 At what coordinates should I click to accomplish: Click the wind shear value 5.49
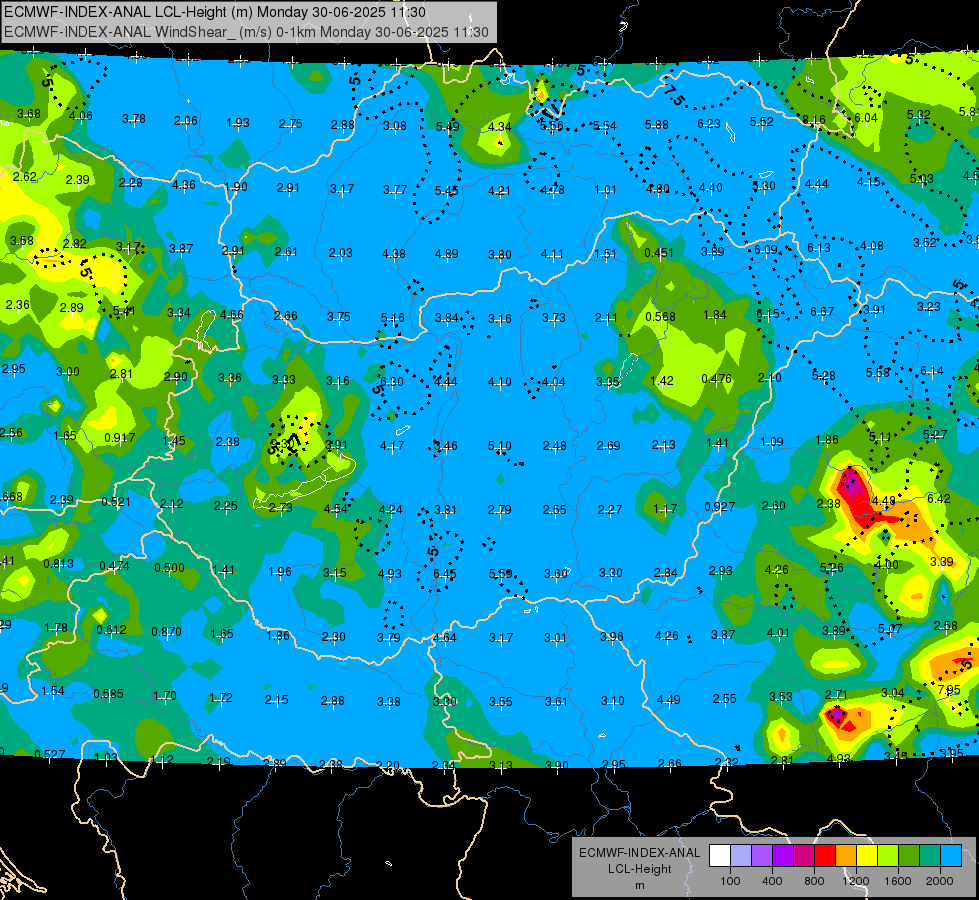[x=447, y=127]
